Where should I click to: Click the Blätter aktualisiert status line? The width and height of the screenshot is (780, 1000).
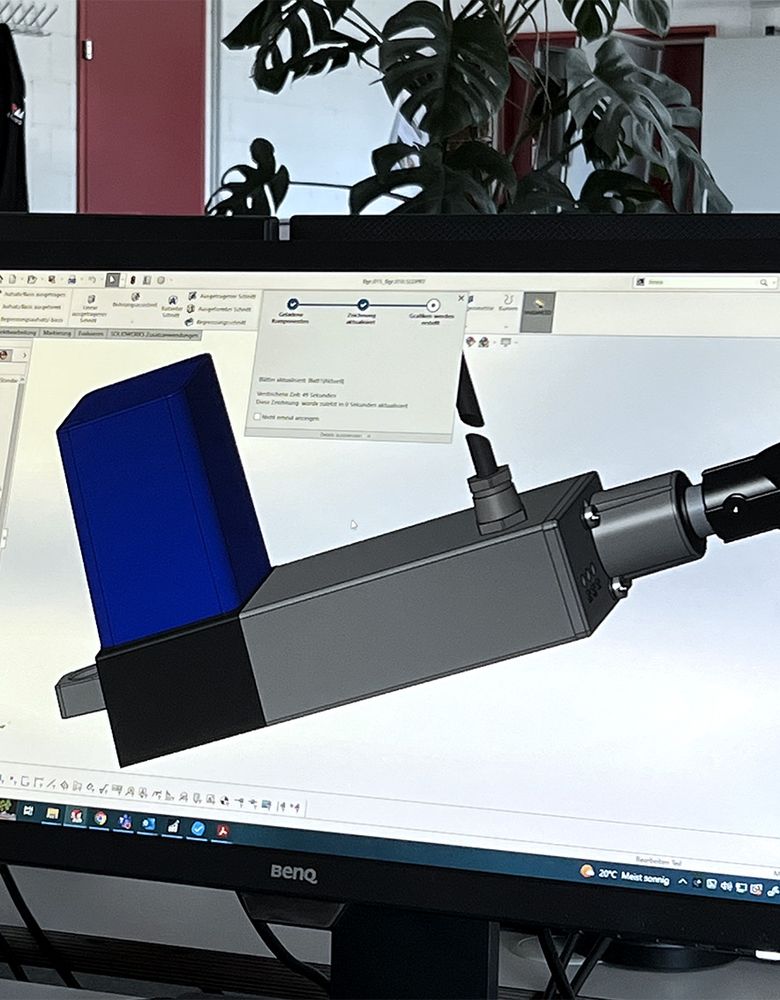[x=300, y=381]
